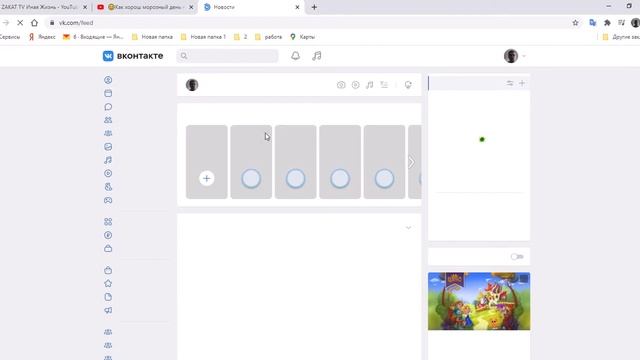Image resolution: width=640 pixels, height=360 pixels.
Task: Open the VK Pay coin icon in sidebar
Action: pyautogui.click(x=108, y=235)
